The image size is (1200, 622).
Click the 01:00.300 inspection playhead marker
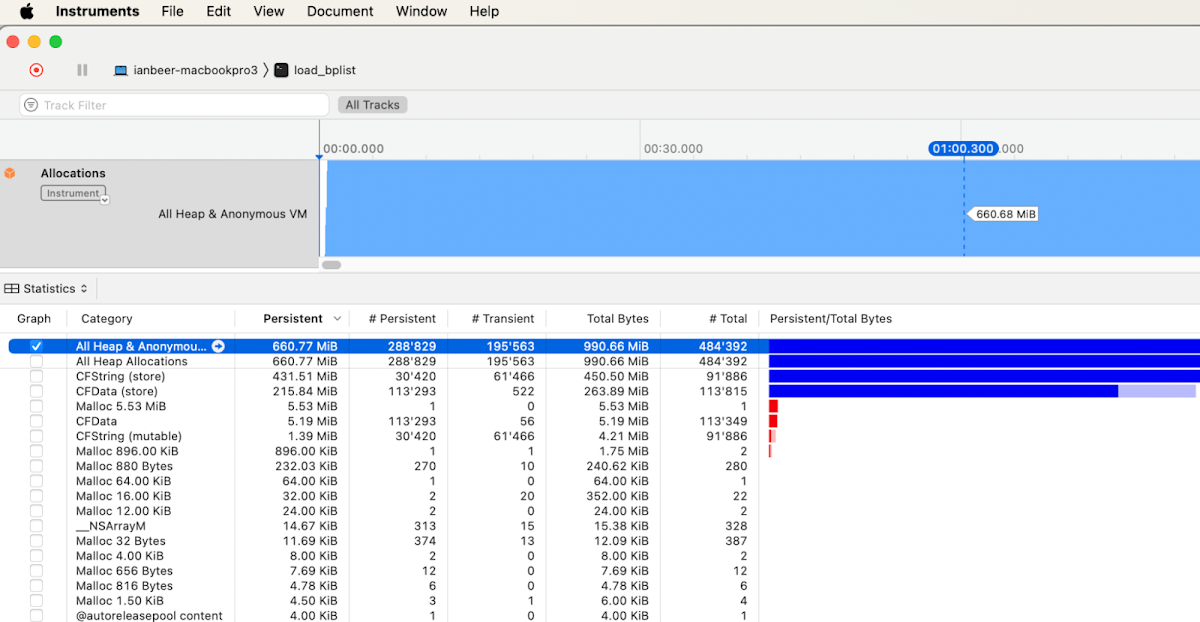pyautogui.click(x=963, y=148)
